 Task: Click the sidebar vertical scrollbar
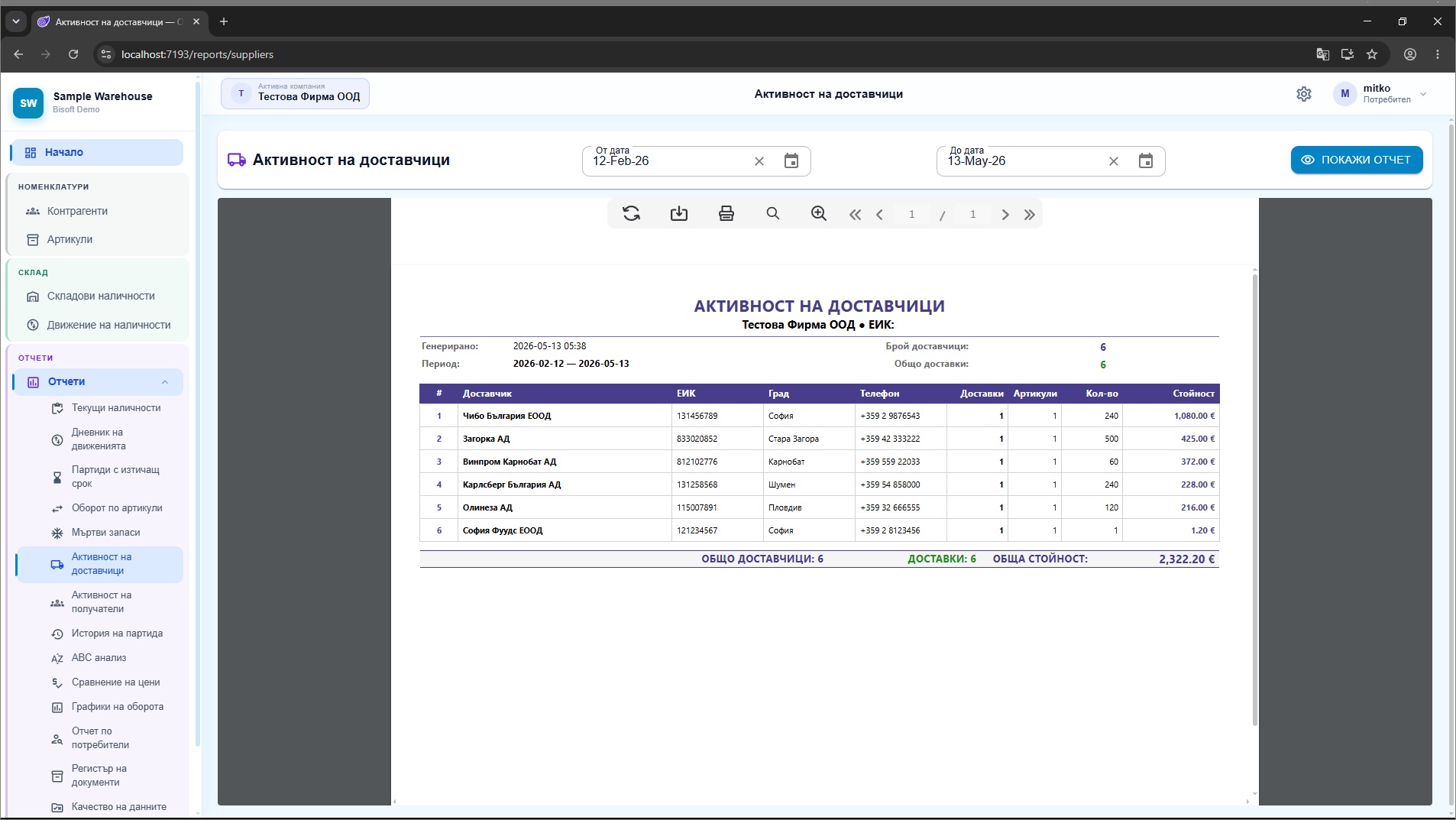[198, 413]
